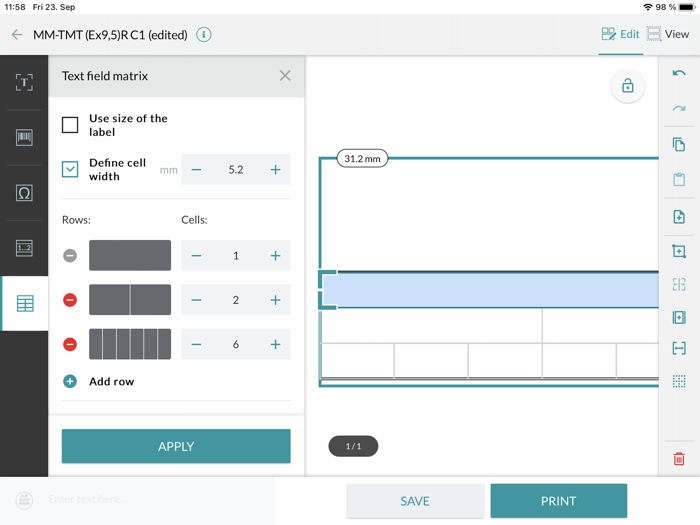Select the single-cell row preview
Viewport: 700px width, 525px height.
130,255
